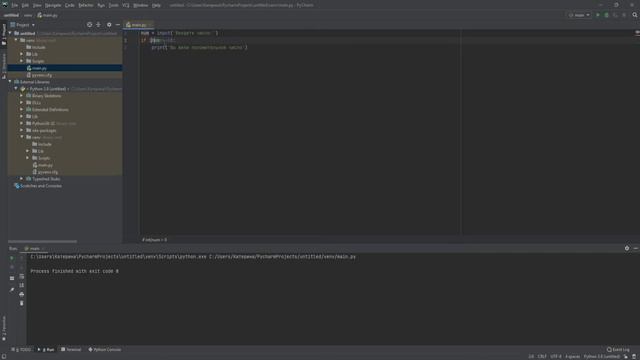
Task: Click the 'untitled' breadcrumb in navigation bar
Action: point(11,15)
